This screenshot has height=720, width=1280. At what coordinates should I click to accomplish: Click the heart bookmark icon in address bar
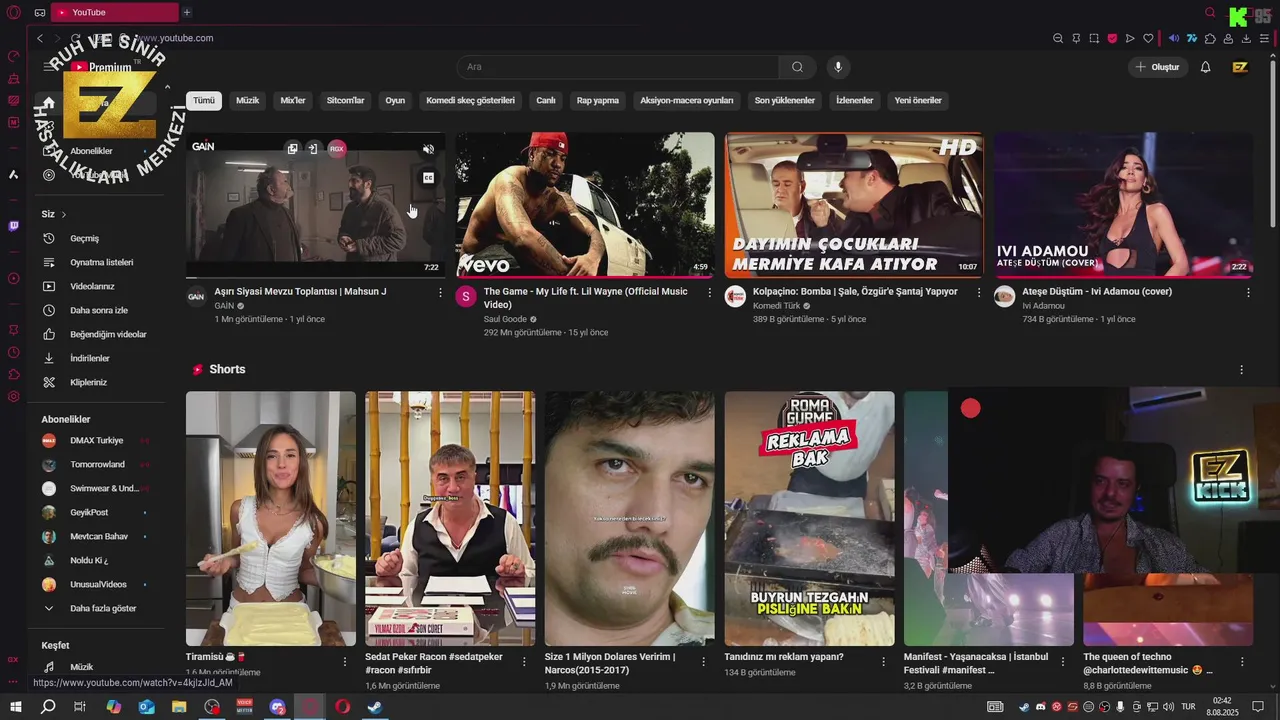pyautogui.click(x=1148, y=39)
